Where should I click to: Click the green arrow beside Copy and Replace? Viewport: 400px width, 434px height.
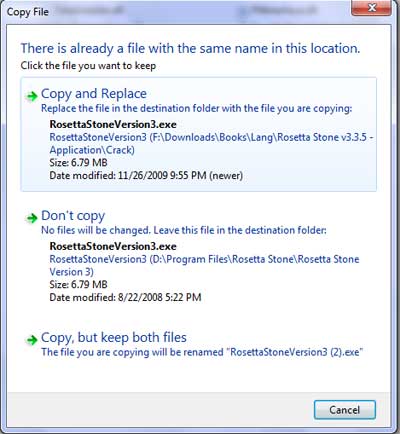(32, 96)
